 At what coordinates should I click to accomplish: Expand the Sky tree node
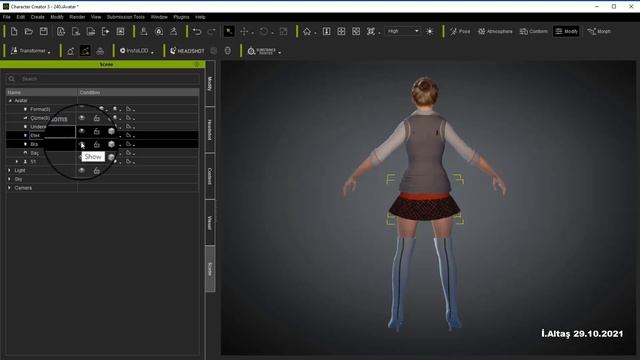coord(9,179)
